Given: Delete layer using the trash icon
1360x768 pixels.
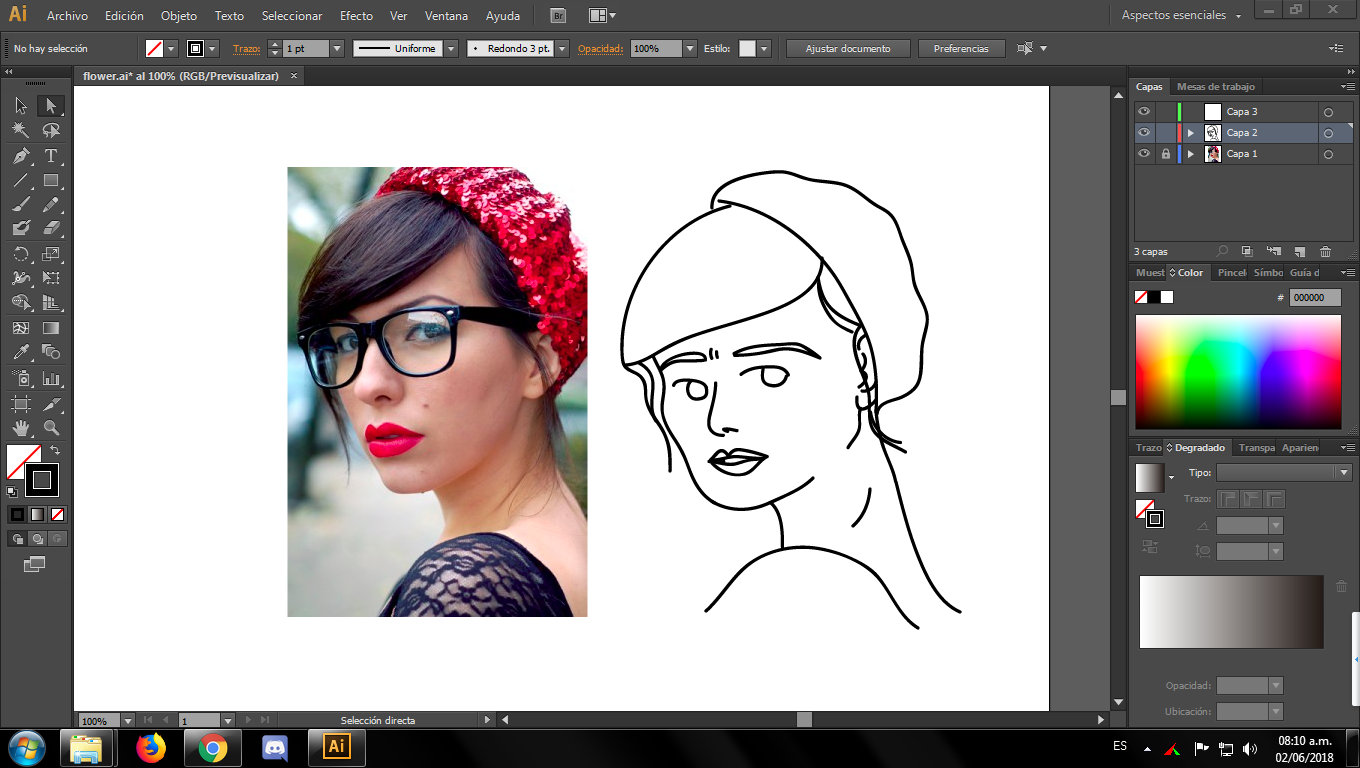Looking at the screenshot, I should (1325, 252).
